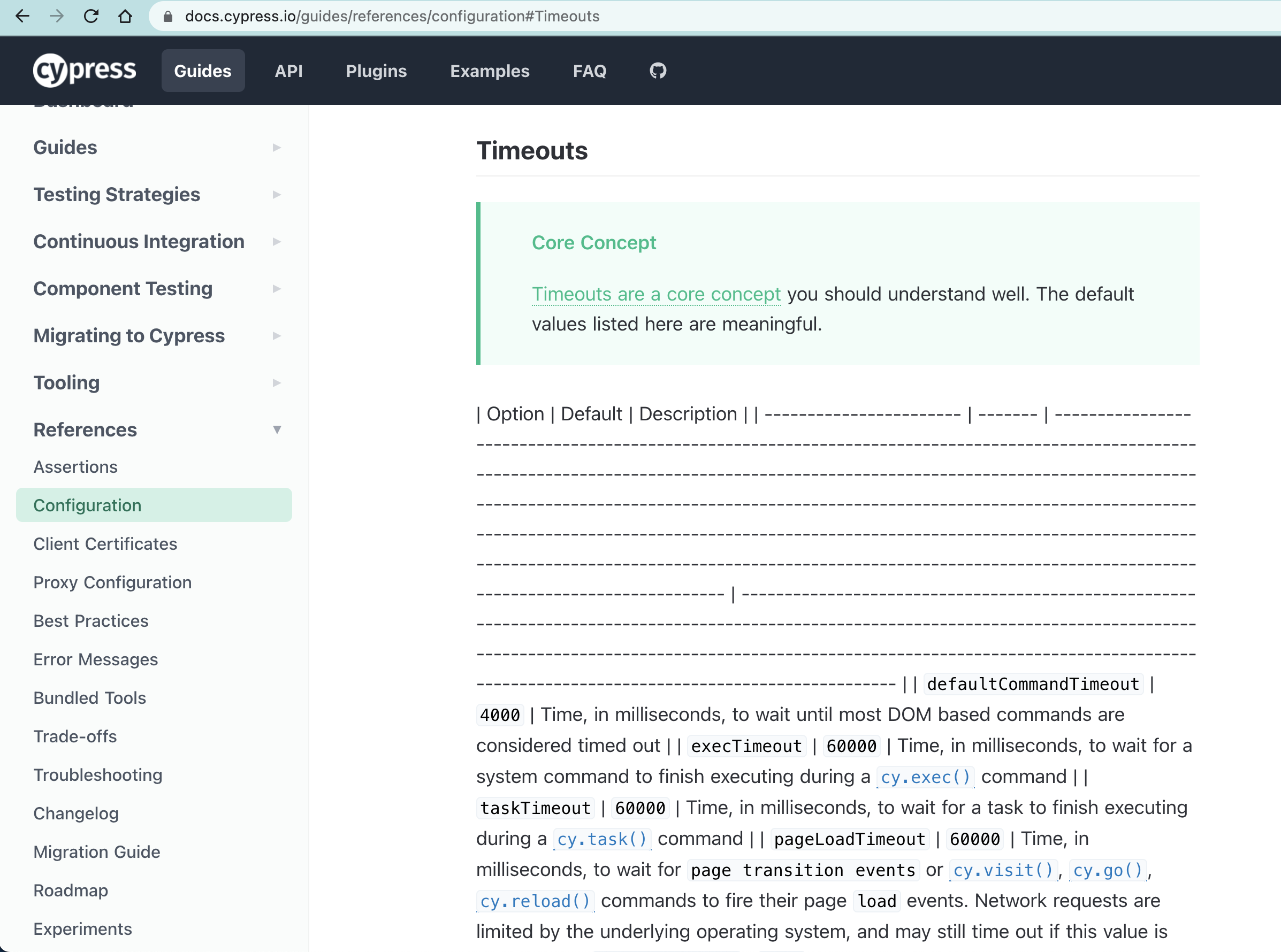
Task: Reload the page with the refresh icon
Action: pyautogui.click(x=91, y=16)
